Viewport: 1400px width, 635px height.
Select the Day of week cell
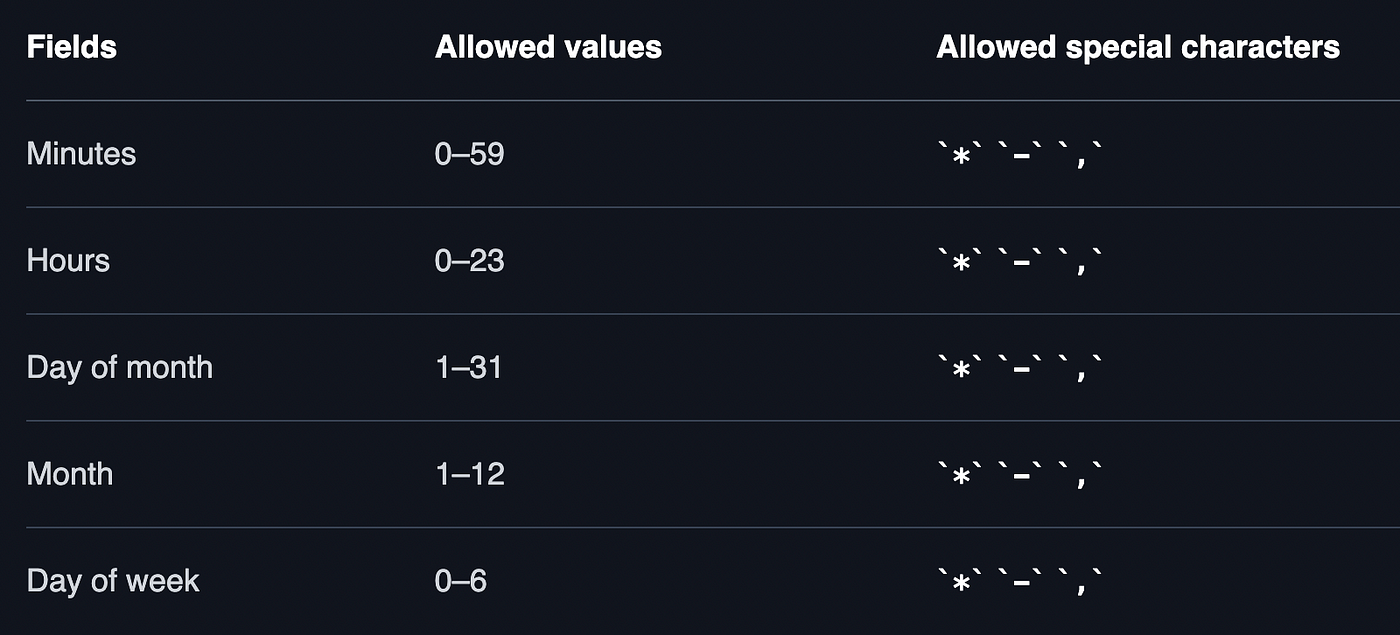coord(113,581)
